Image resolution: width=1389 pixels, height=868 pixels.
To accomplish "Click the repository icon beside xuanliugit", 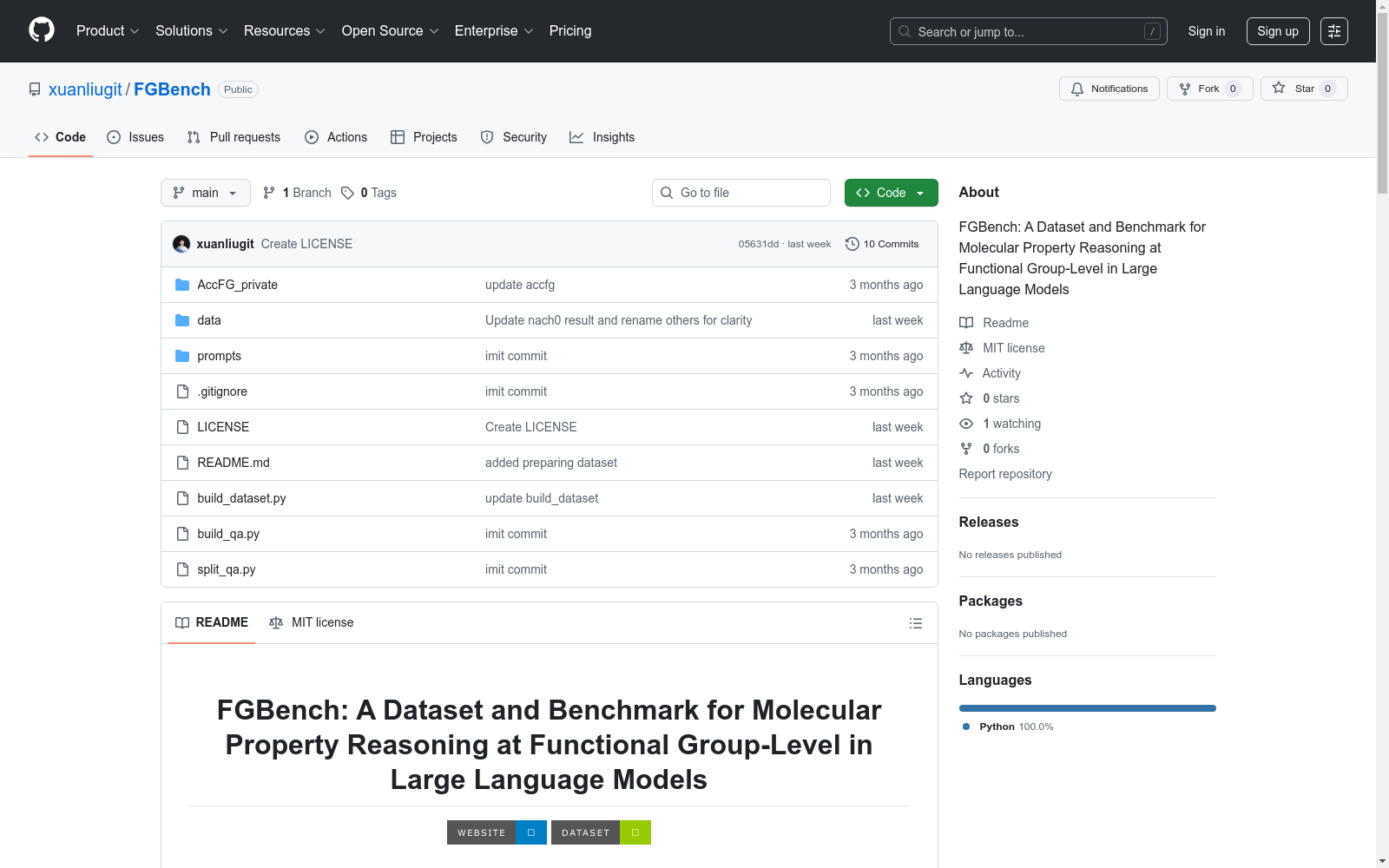I will pyautogui.click(x=35, y=89).
